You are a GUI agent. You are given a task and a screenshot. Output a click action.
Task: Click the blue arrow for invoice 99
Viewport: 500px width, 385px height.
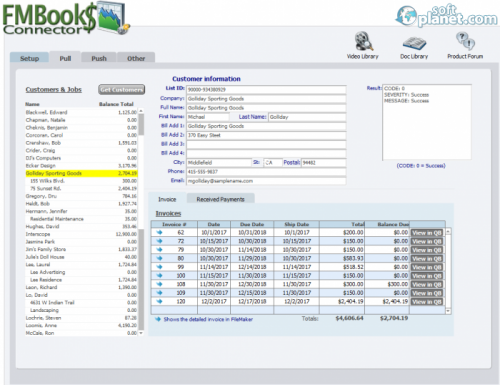[159, 267]
